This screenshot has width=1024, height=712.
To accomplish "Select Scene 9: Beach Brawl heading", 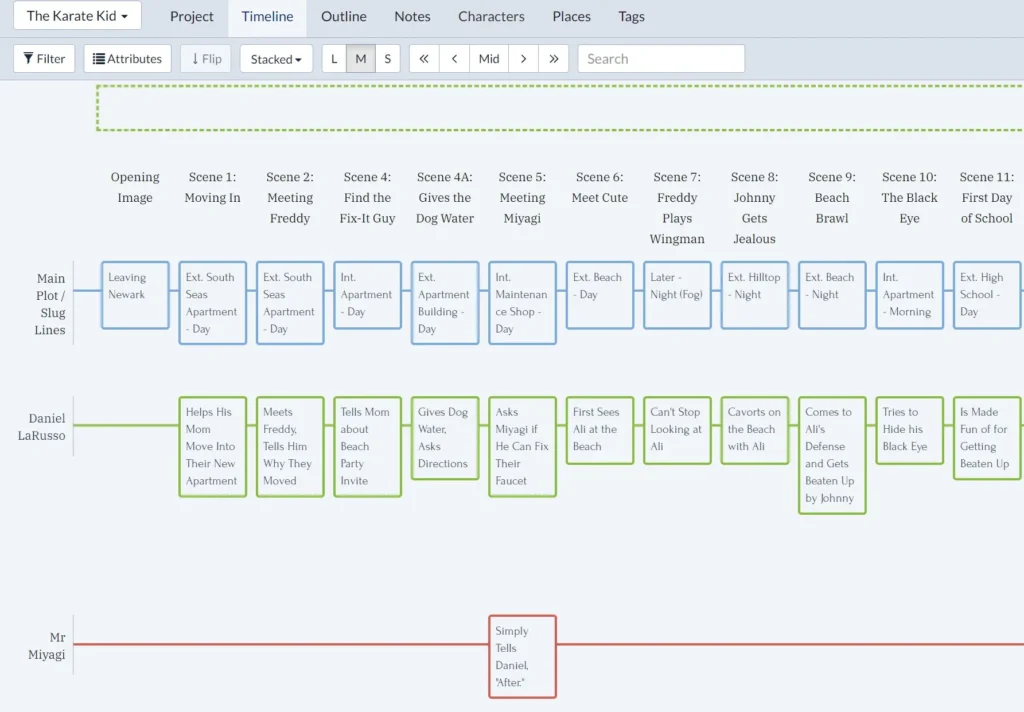I will tap(832, 197).
